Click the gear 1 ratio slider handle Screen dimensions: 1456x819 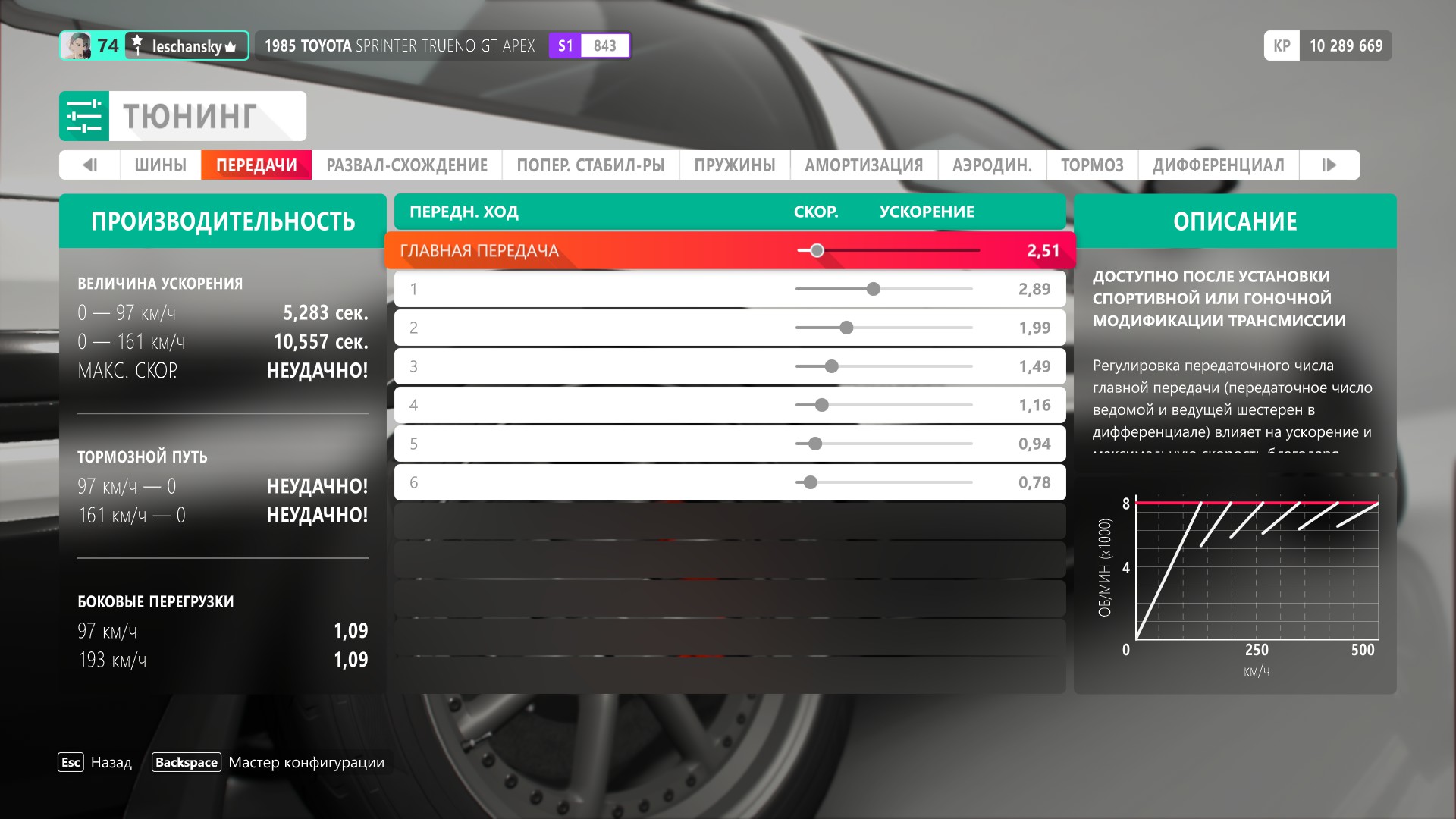click(x=874, y=289)
